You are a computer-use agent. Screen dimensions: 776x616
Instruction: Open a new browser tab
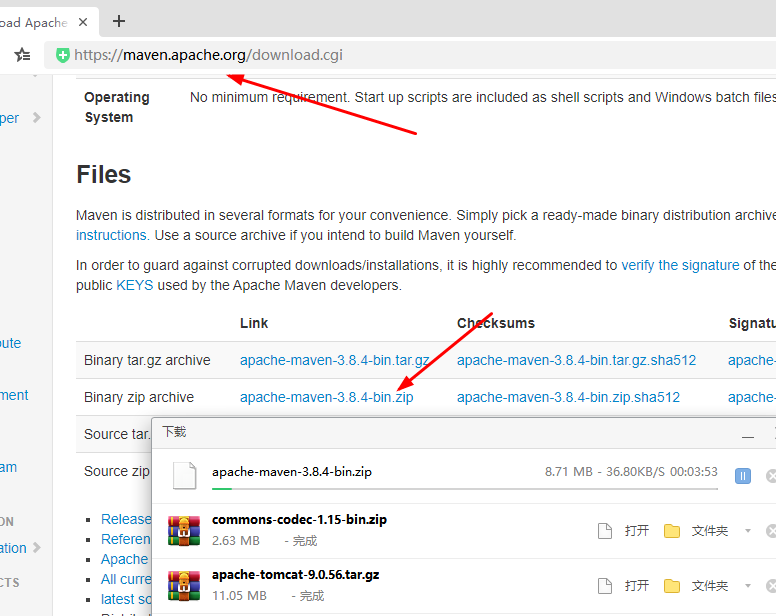tap(119, 21)
